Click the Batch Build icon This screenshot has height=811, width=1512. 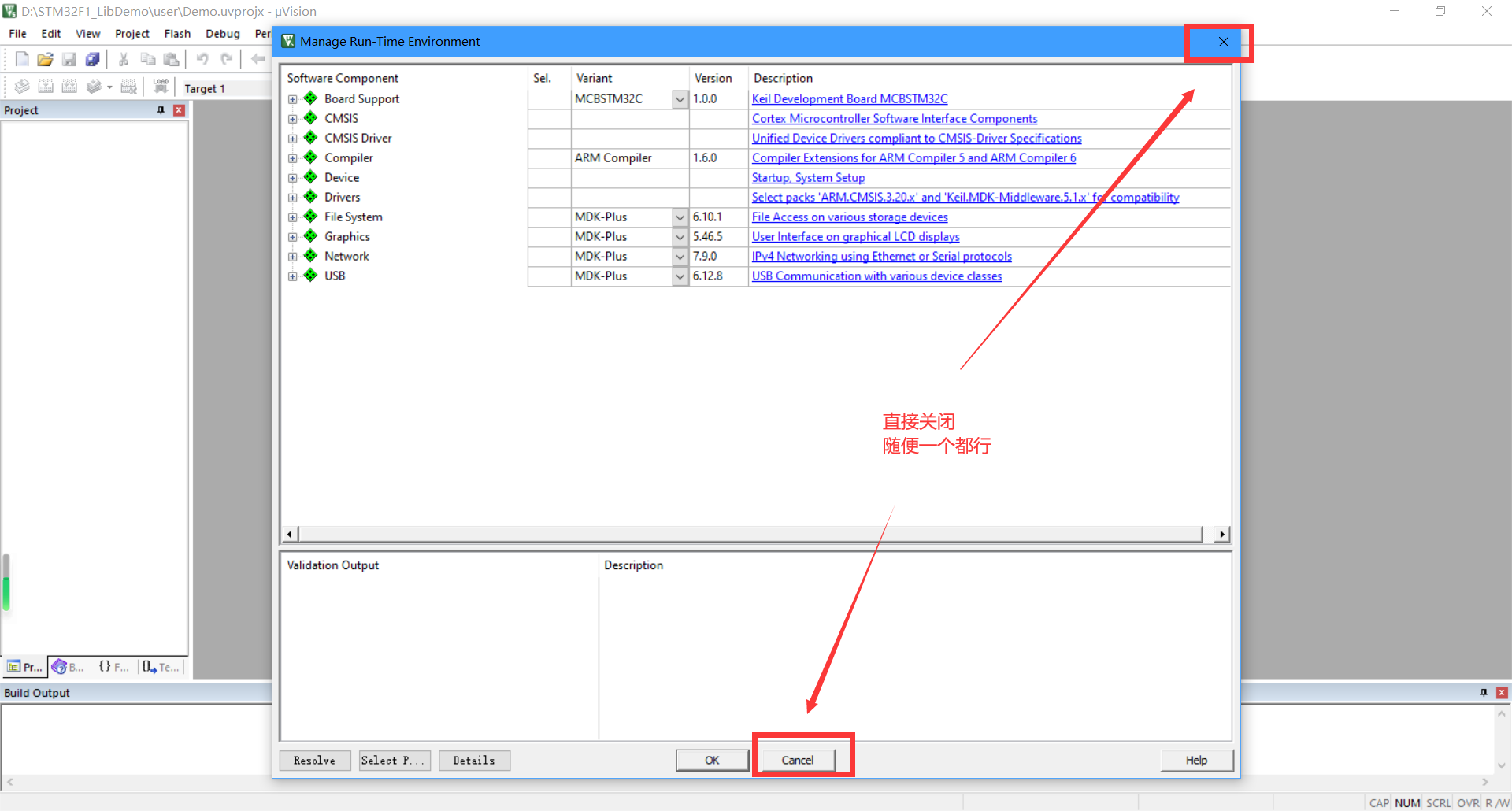point(94,86)
